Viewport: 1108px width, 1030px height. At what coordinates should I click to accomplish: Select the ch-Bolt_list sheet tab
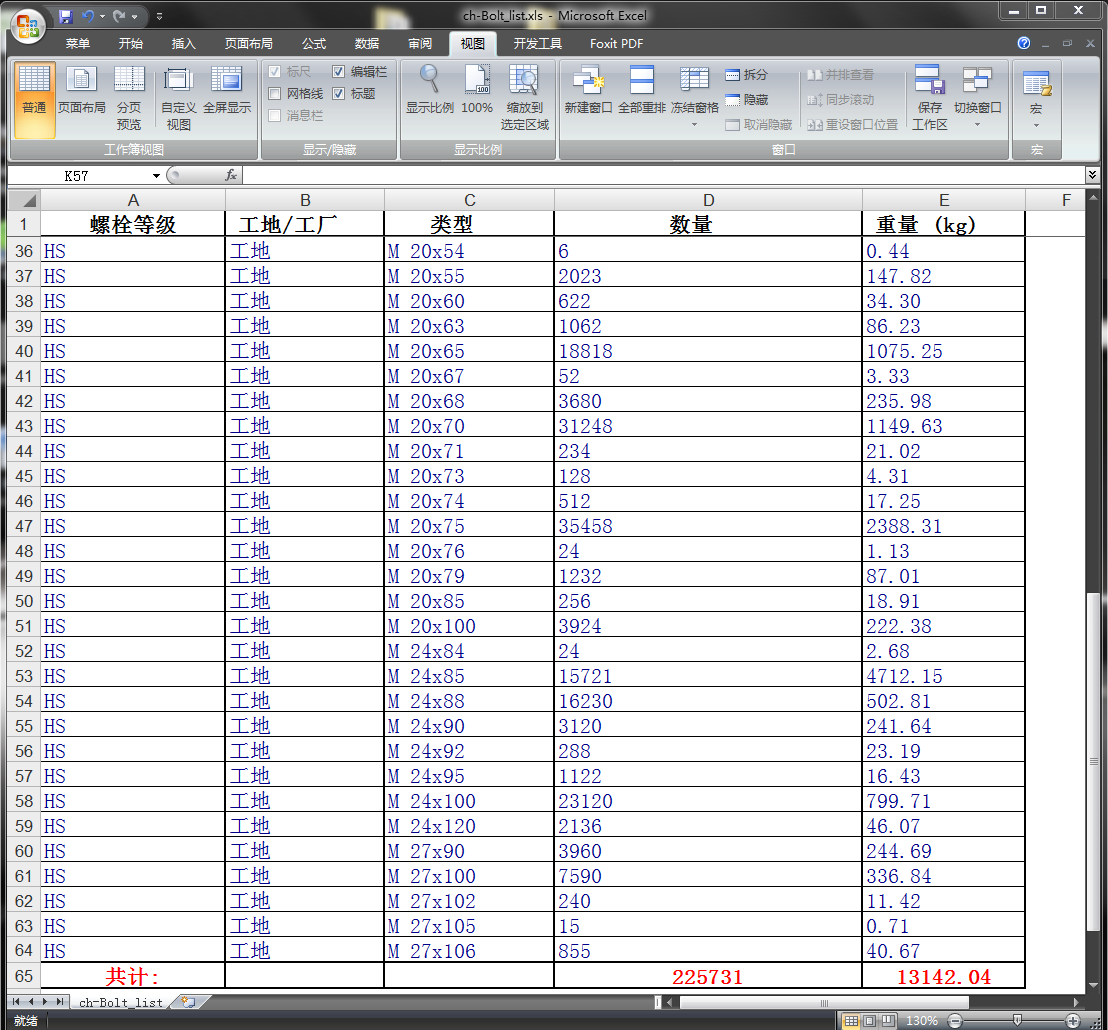point(120,1002)
